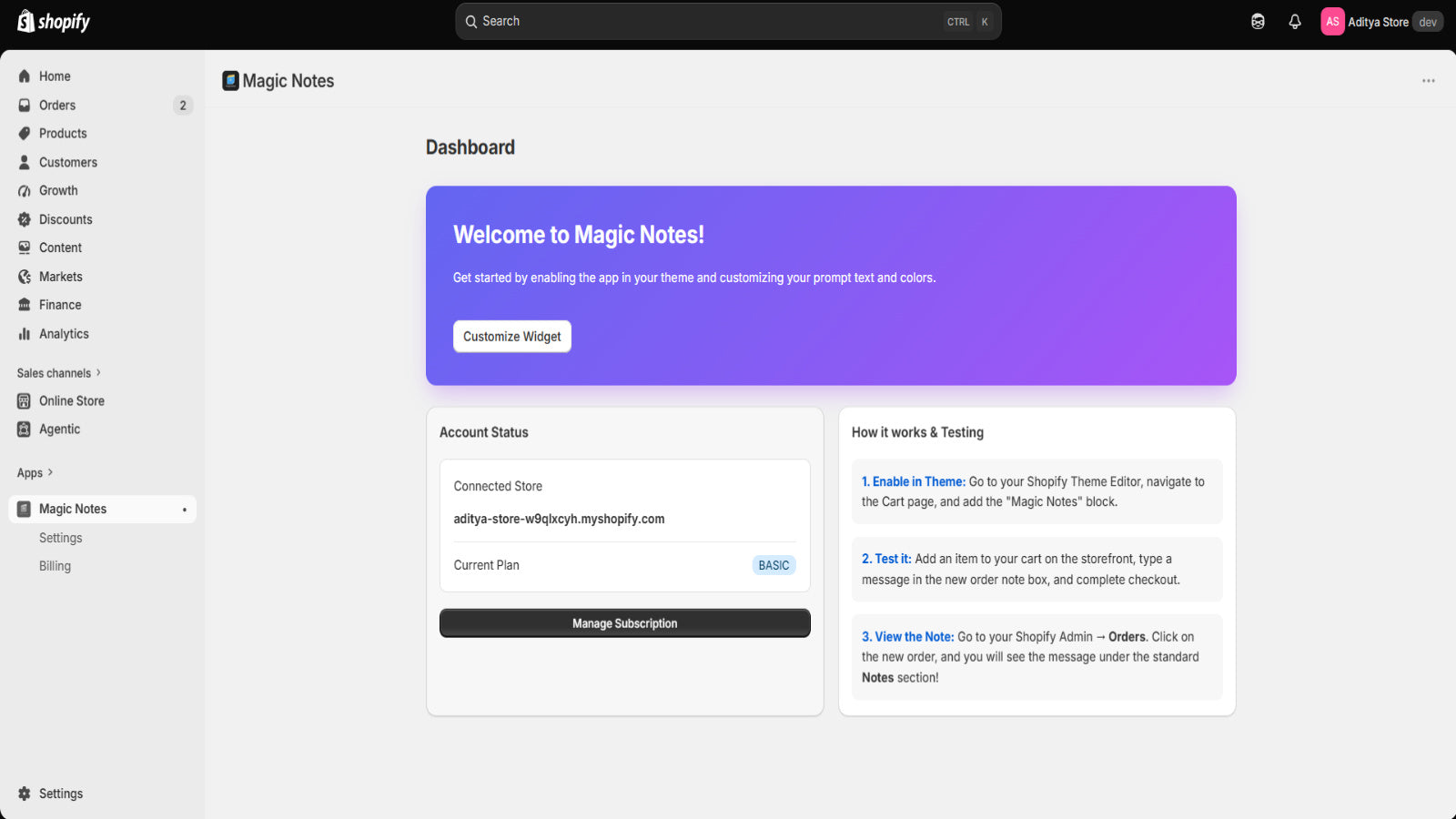Click the BASIC plan badge

774,565
